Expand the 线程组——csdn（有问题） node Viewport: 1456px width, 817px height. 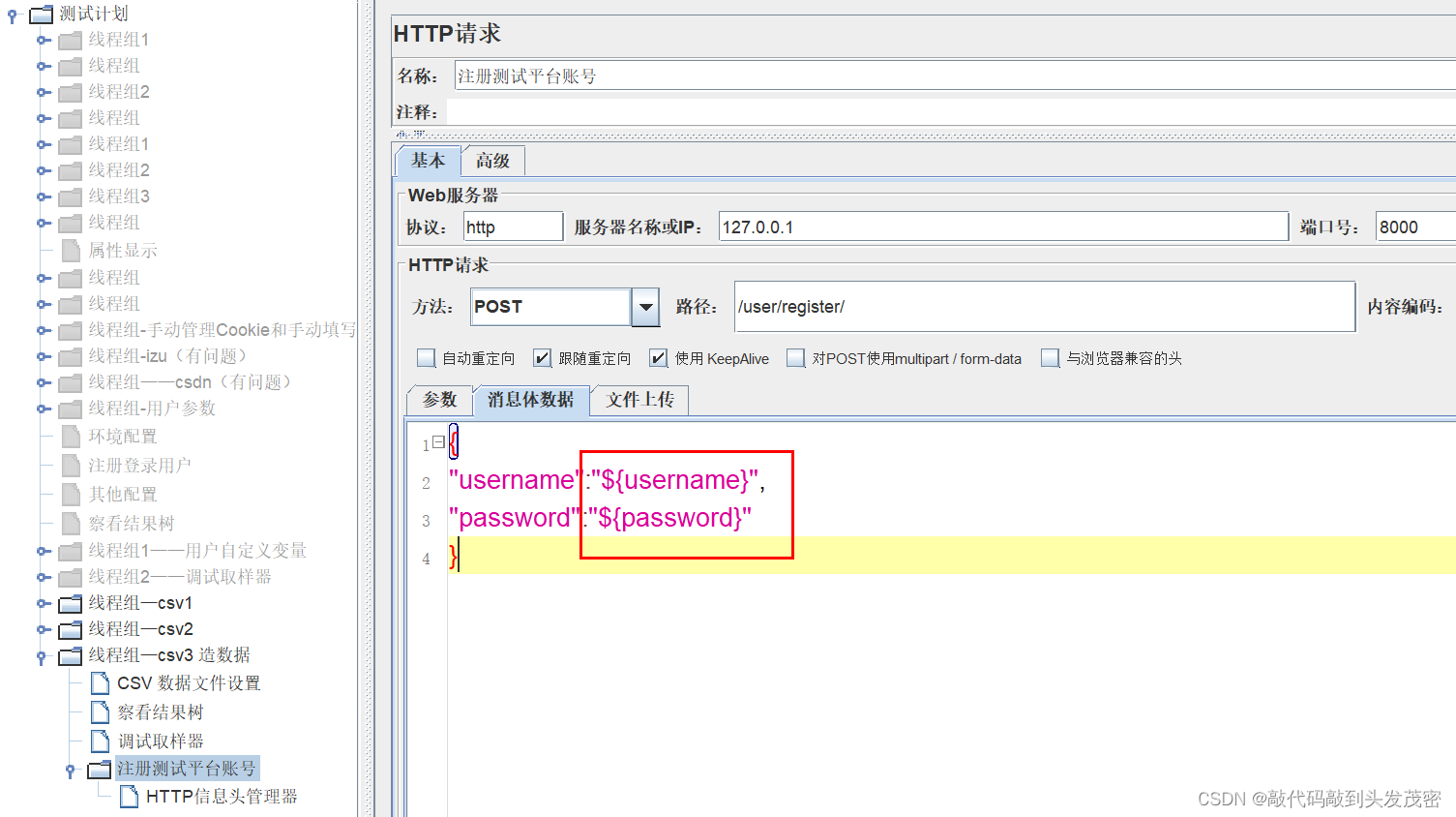tap(42, 382)
